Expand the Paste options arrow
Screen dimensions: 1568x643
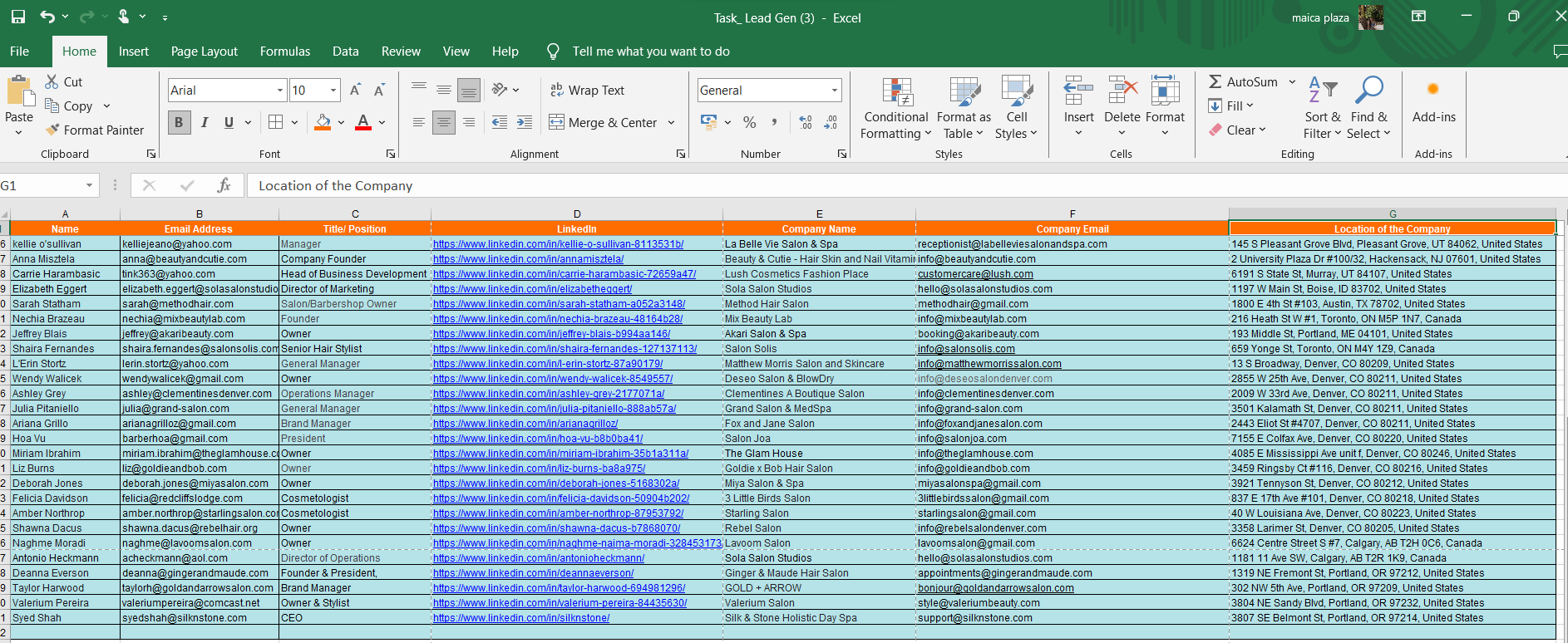tap(19, 133)
